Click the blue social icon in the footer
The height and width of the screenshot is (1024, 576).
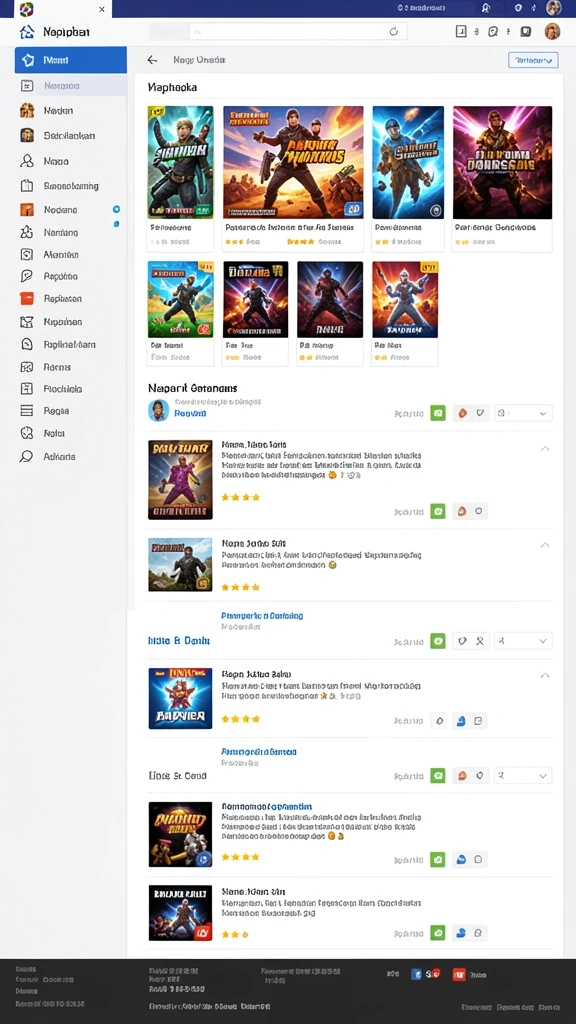(x=416, y=974)
